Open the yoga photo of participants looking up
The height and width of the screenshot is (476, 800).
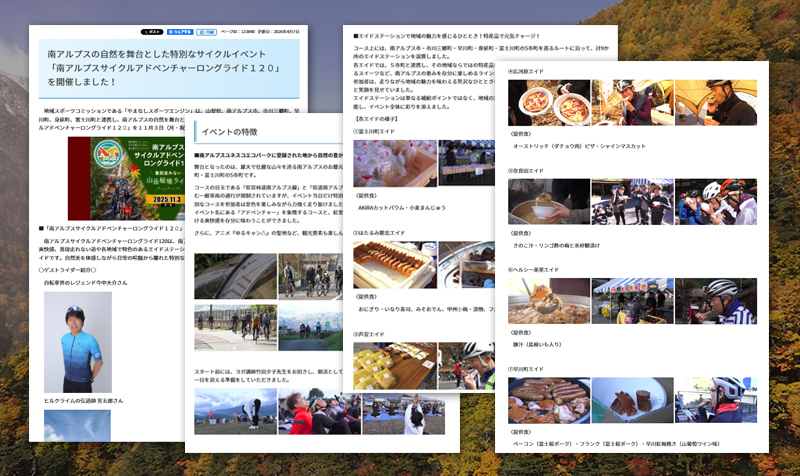pyautogui.click(x=319, y=411)
